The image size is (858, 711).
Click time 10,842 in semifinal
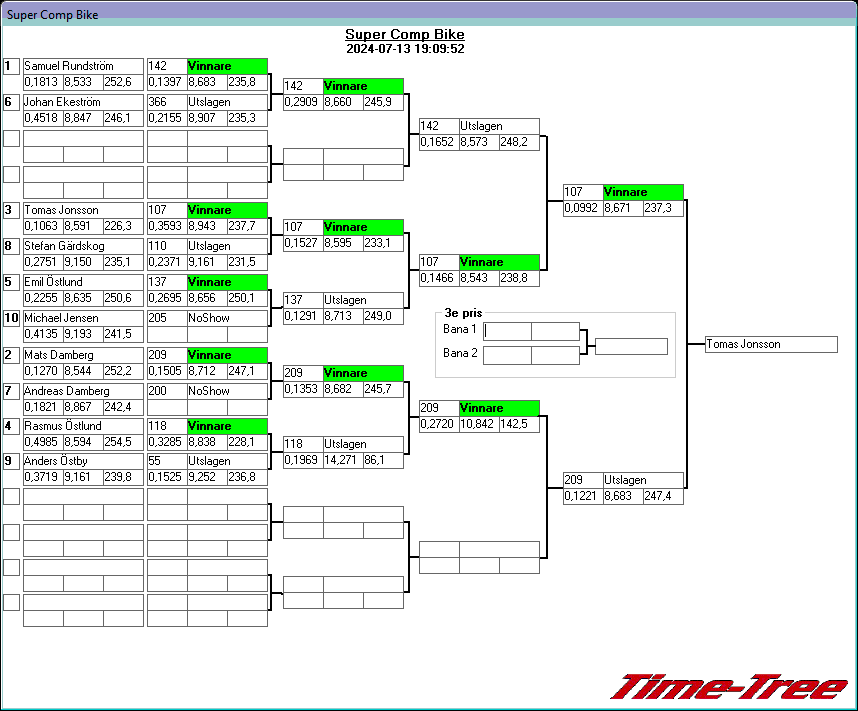479,424
